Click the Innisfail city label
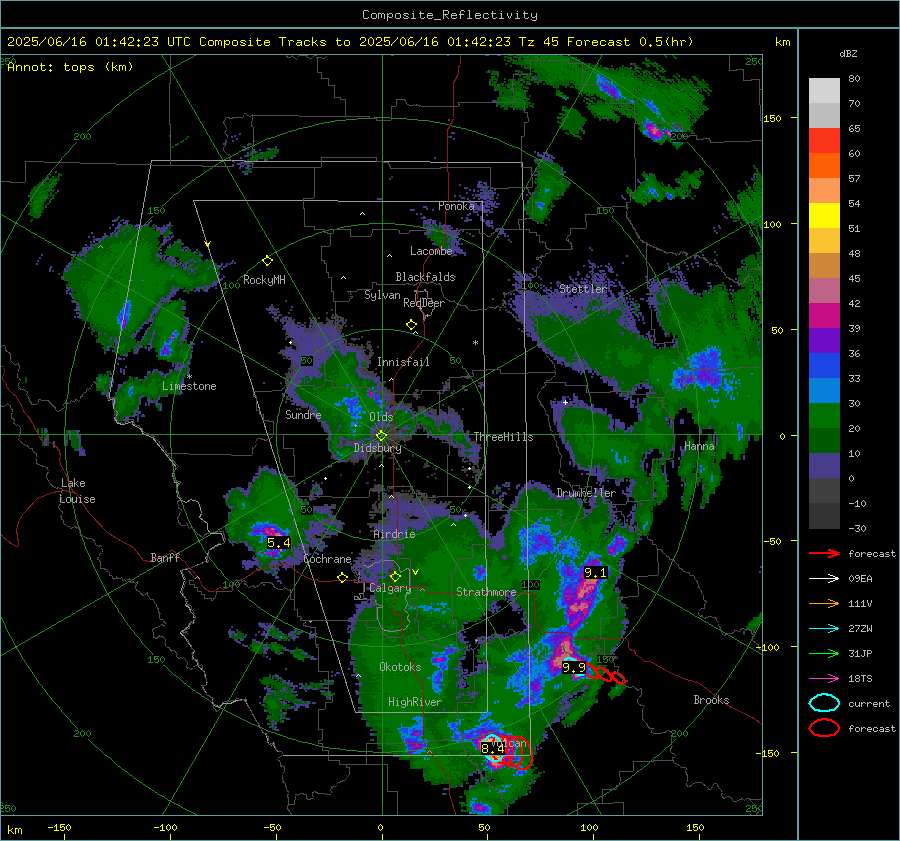The height and width of the screenshot is (841, 900). coord(403,362)
